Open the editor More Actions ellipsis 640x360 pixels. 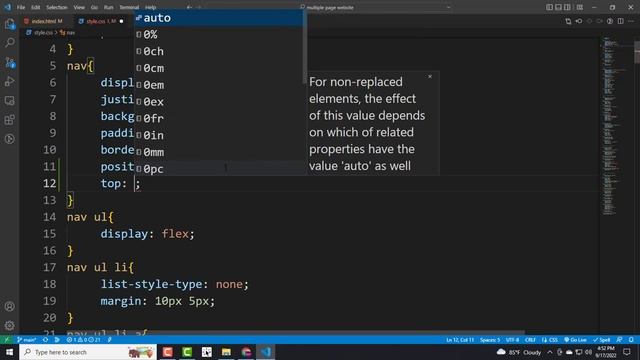click(631, 21)
